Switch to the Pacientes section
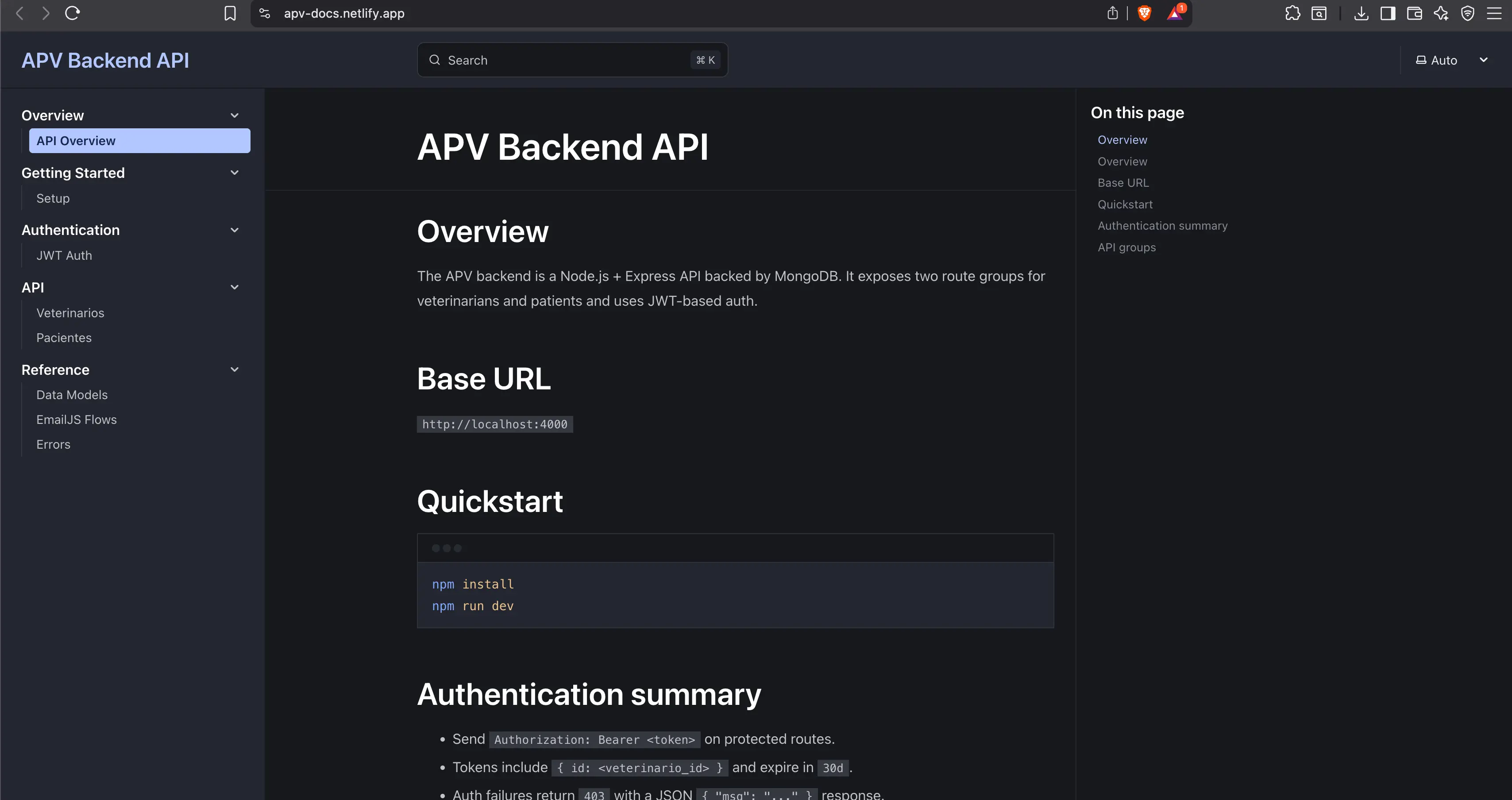Image resolution: width=1512 pixels, height=800 pixels. pyautogui.click(x=64, y=338)
